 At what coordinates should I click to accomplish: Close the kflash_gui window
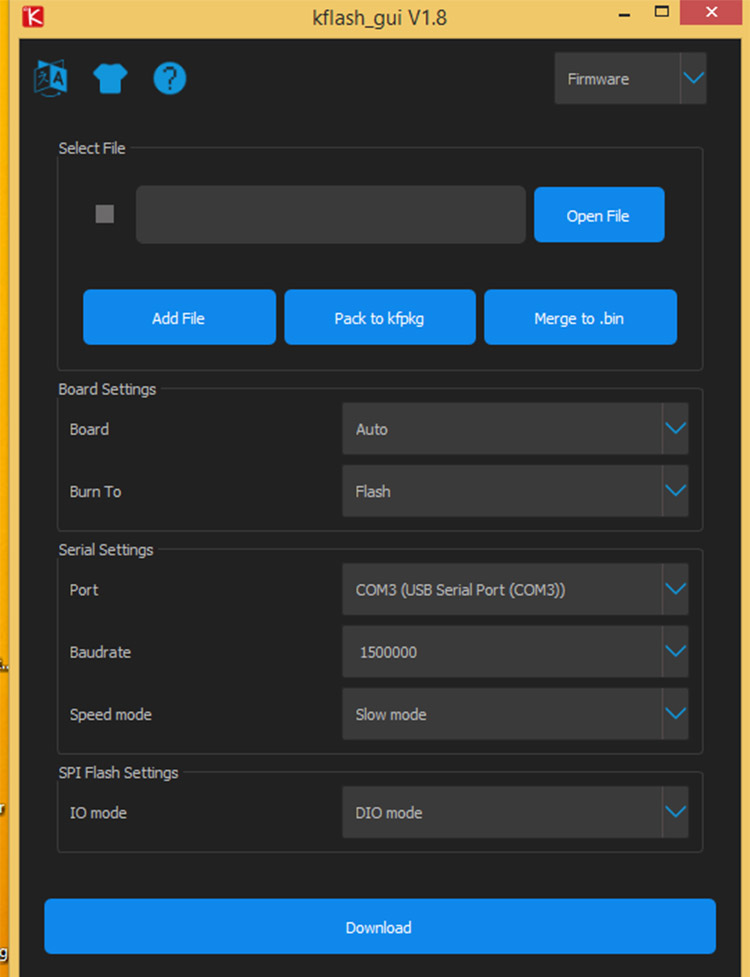(x=711, y=12)
